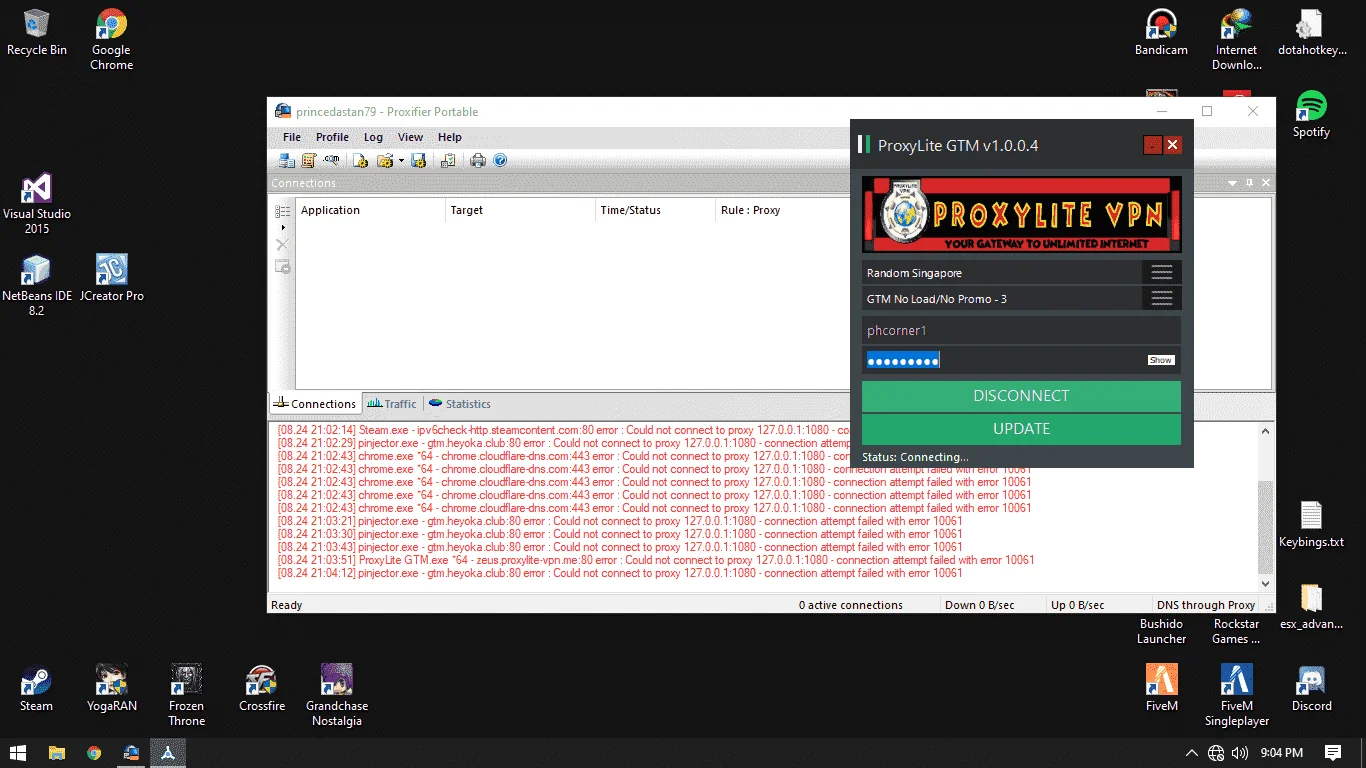Viewport: 1366px width, 768px height.
Task: Select the JCreator Pro desktop icon
Action: coord(111,278)
